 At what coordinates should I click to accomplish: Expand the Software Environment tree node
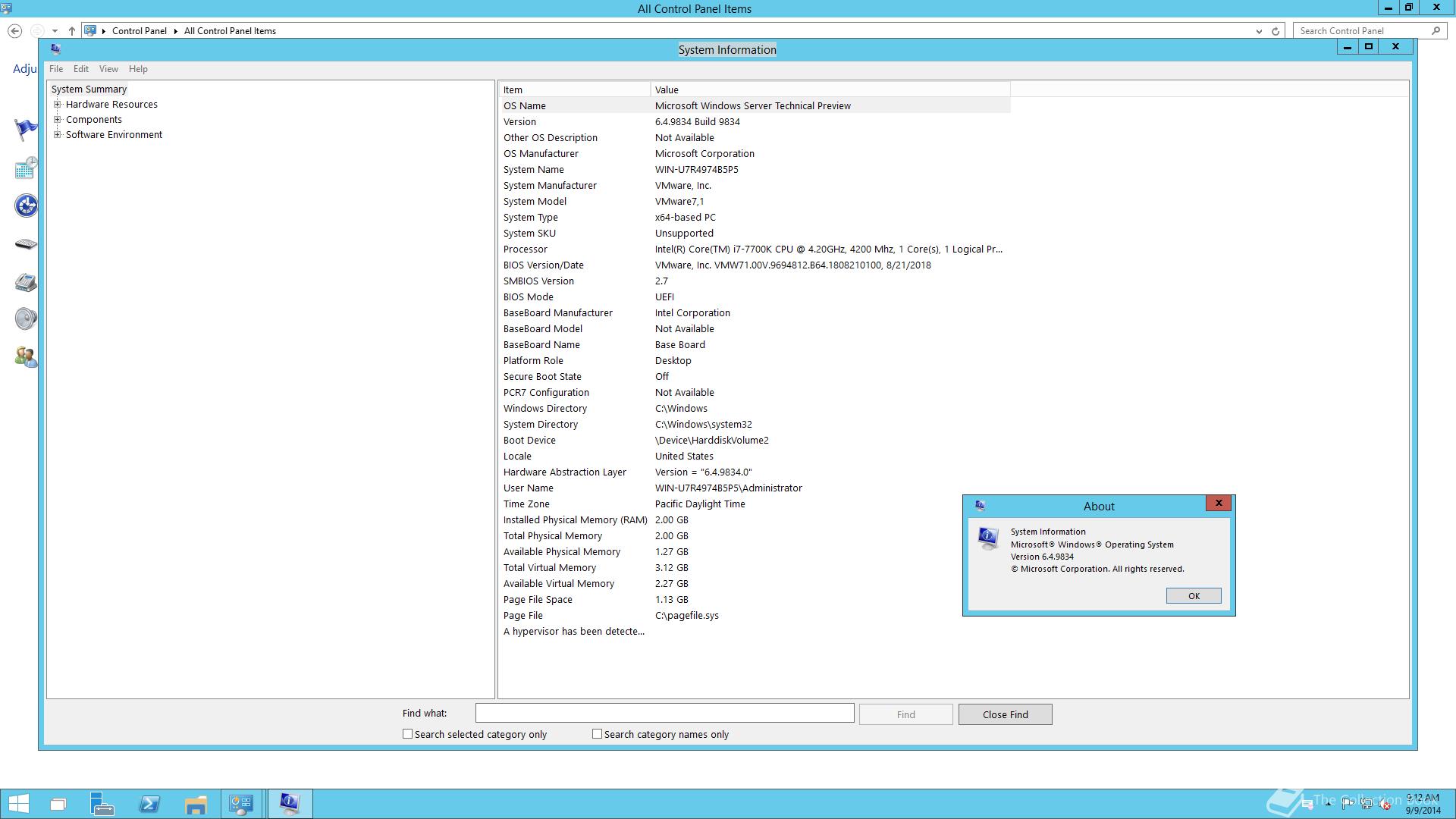tap(57, 135)
